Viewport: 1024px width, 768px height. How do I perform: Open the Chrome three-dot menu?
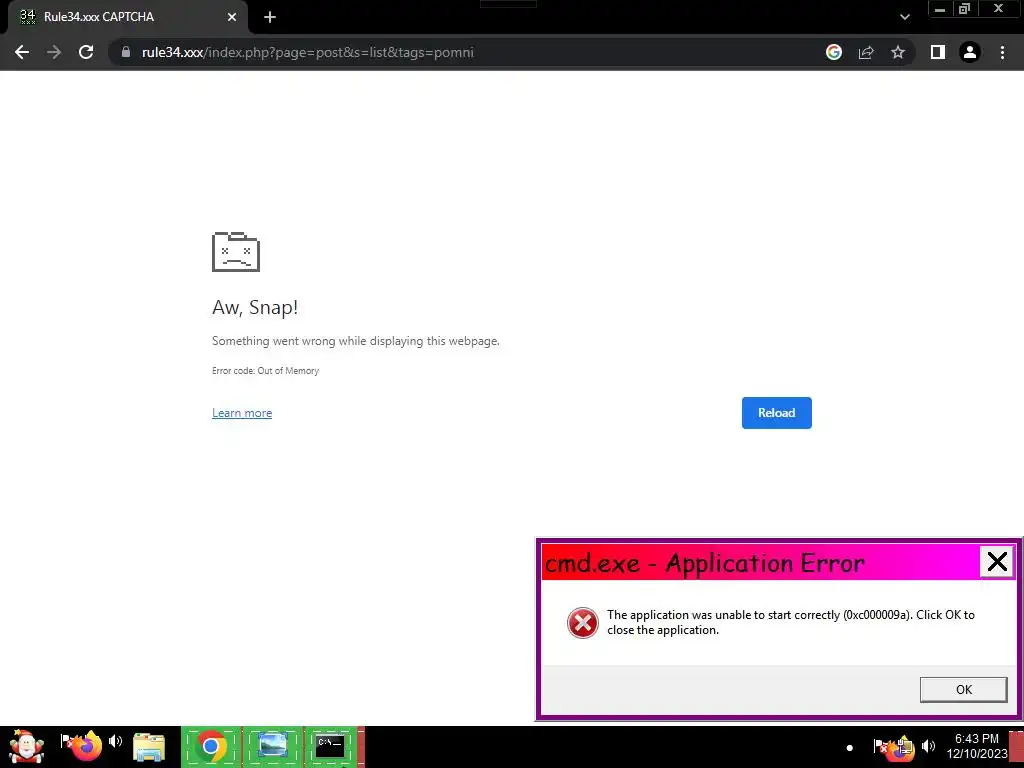pos(1002,52)
